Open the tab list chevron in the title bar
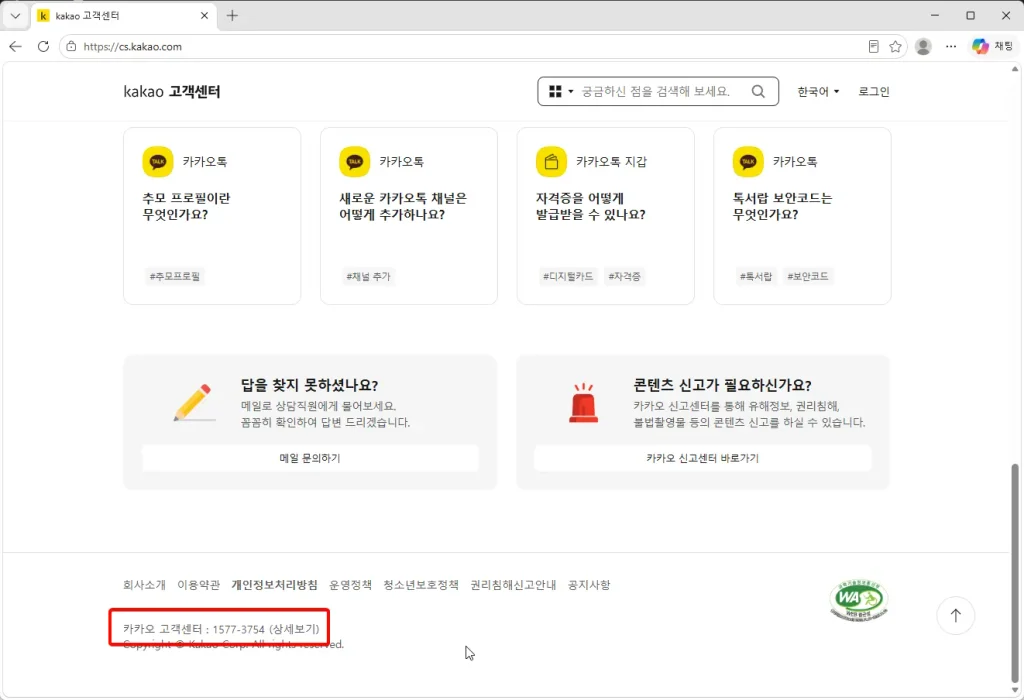The height and width of the screenshot is (700, 1024). (x=15, y=16)
